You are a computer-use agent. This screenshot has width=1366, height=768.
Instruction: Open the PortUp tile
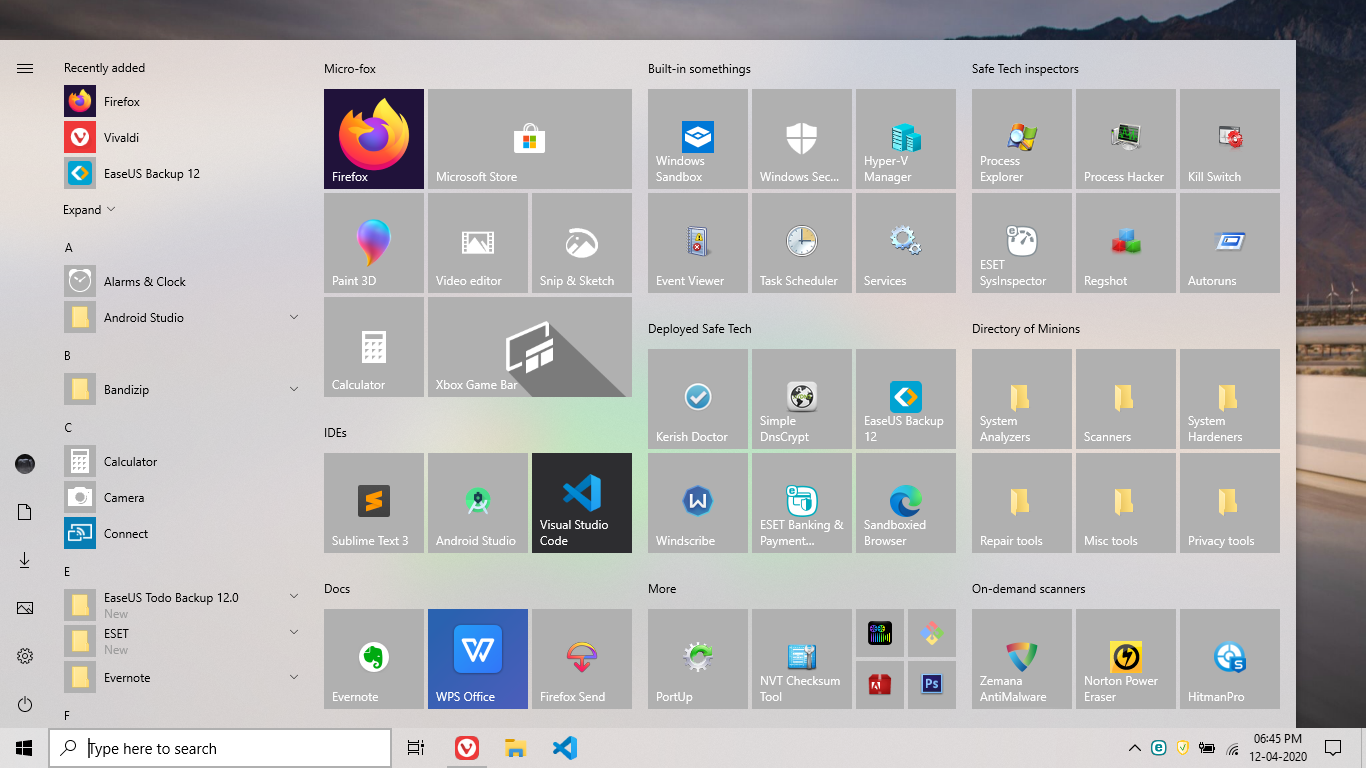click(698, 659)
